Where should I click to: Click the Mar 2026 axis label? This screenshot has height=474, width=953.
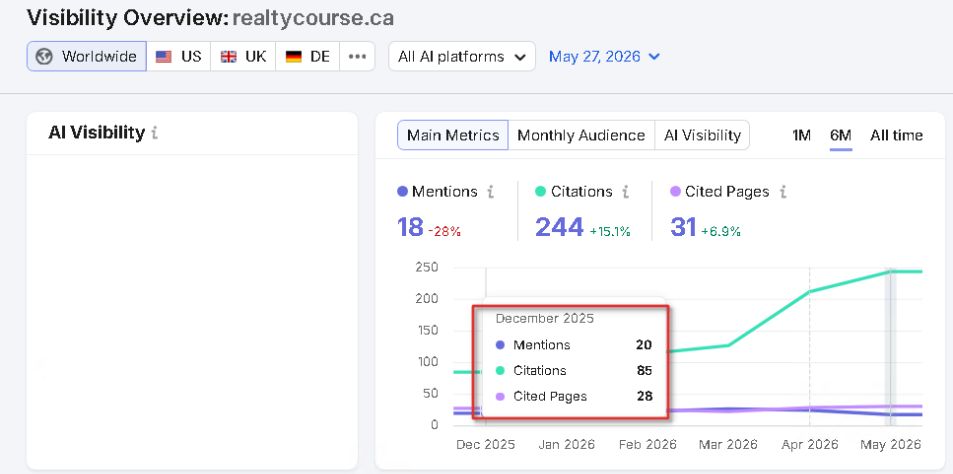(728, 445)
